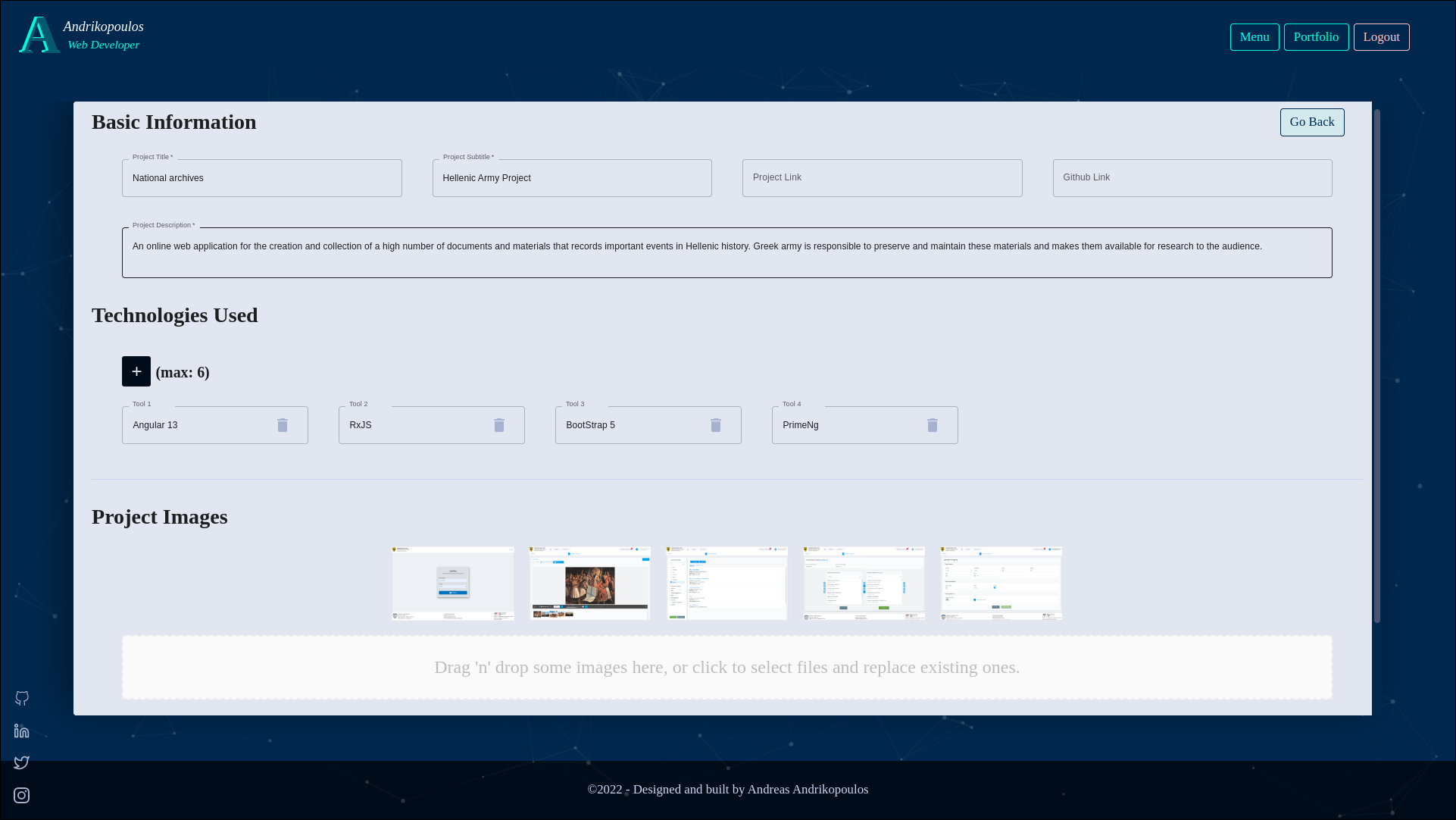1456x820 pixels.
Task: Focus the Github Link input field
Action: (1192, 178)
